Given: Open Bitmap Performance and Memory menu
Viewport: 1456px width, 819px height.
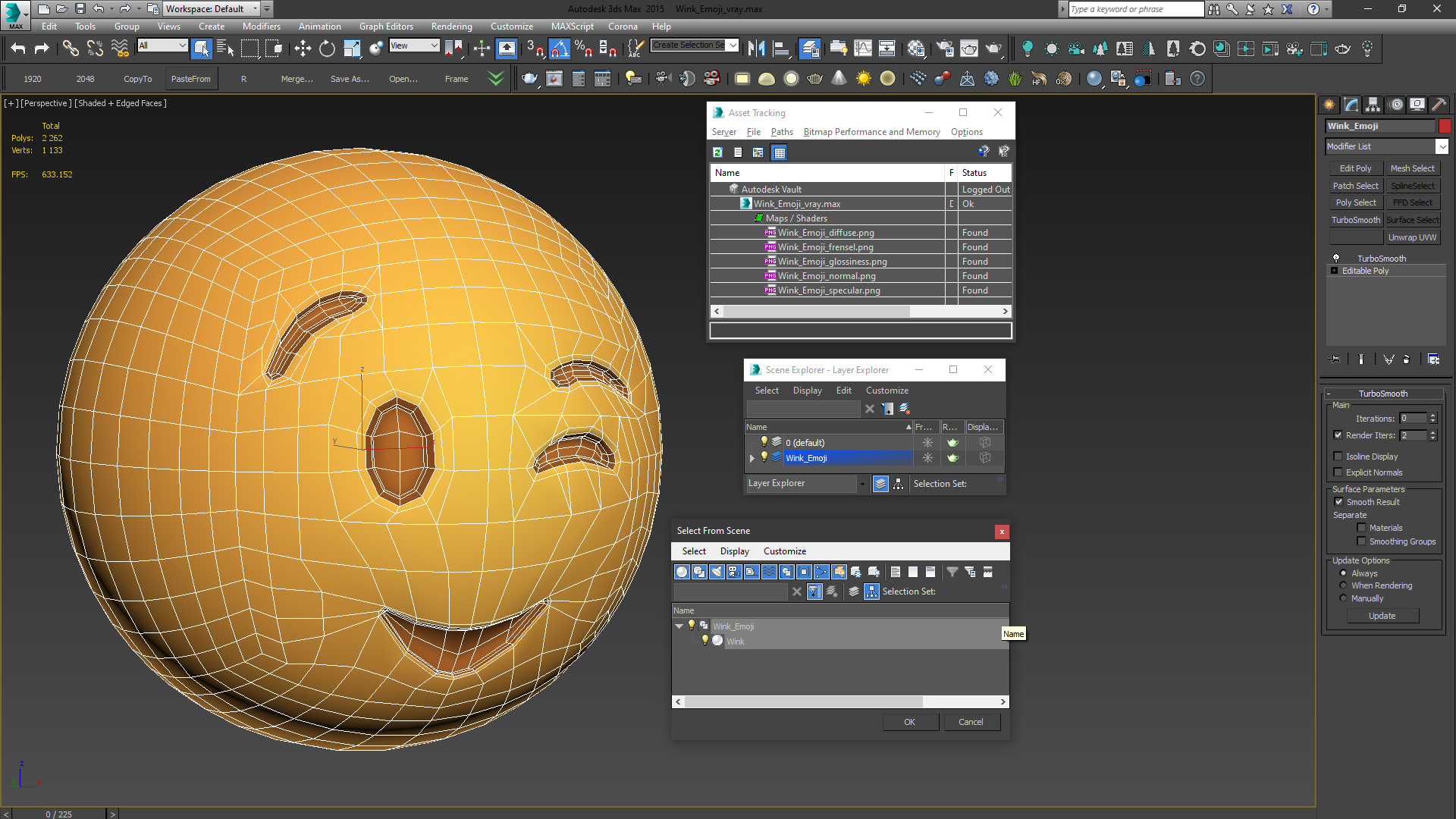Looking at the screenshot, I should pyautogui.click(x=871, y=131).
